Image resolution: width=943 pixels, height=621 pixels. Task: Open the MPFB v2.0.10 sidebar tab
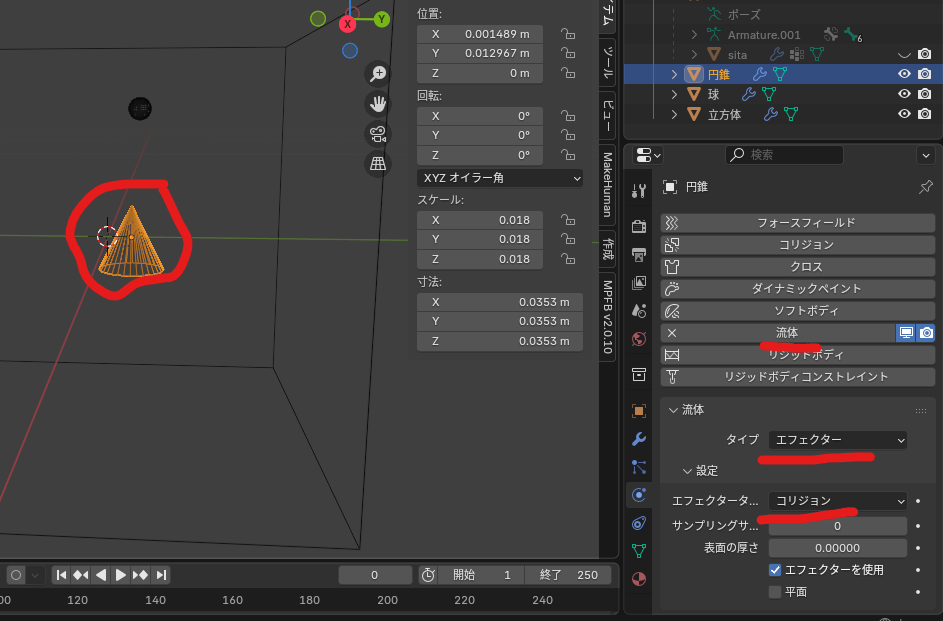point(607,312)
